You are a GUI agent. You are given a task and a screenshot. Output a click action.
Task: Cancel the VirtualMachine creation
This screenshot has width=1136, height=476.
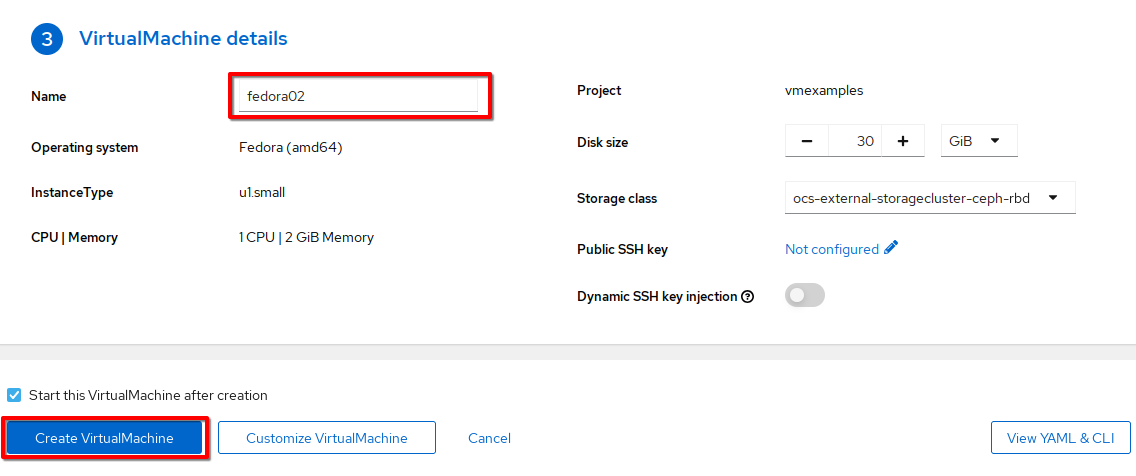[489, 438]
